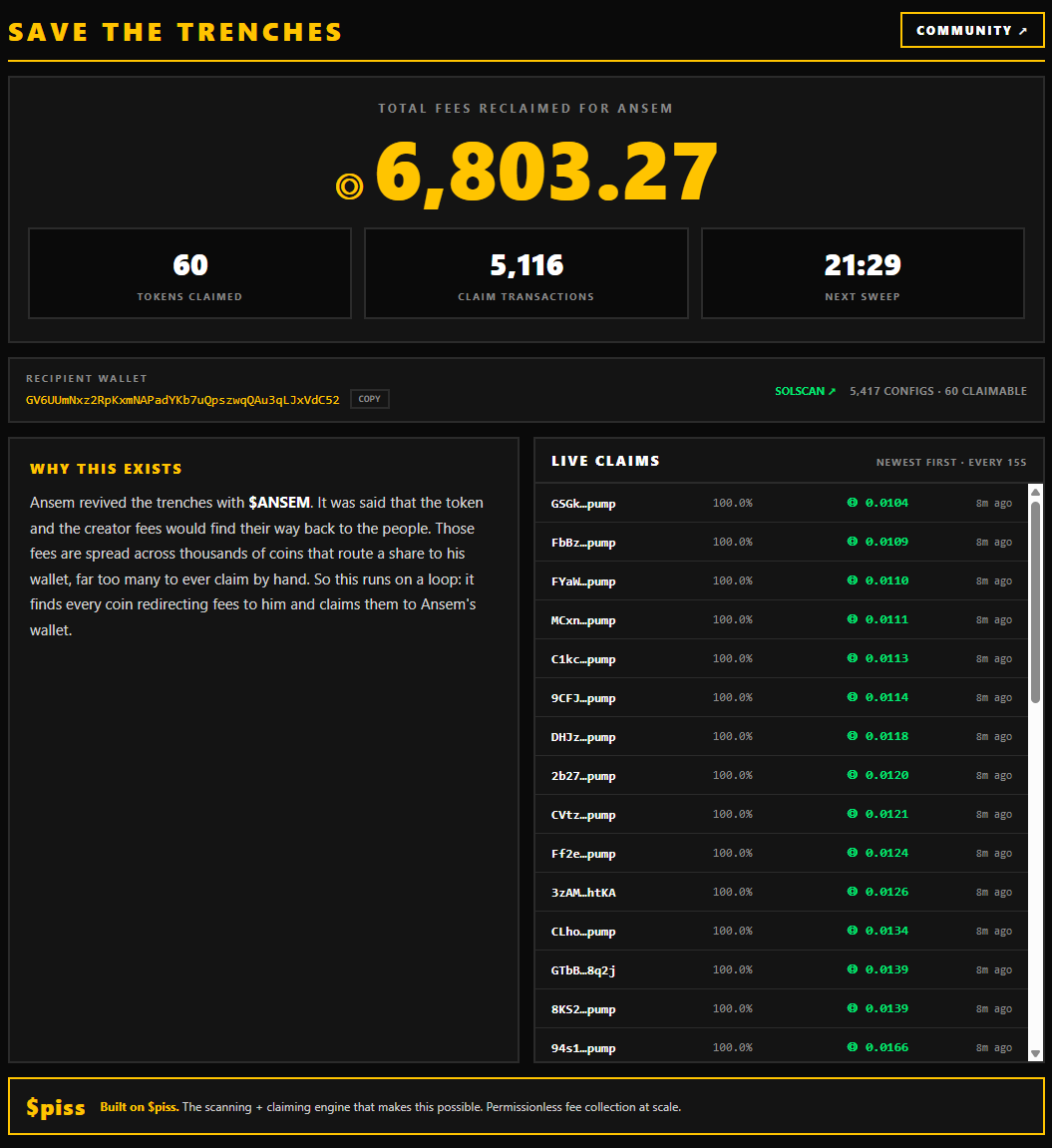
Task: Click the 5,417 CONFIGS · 60 CLAIMABLE text
Action: [937, 391]
